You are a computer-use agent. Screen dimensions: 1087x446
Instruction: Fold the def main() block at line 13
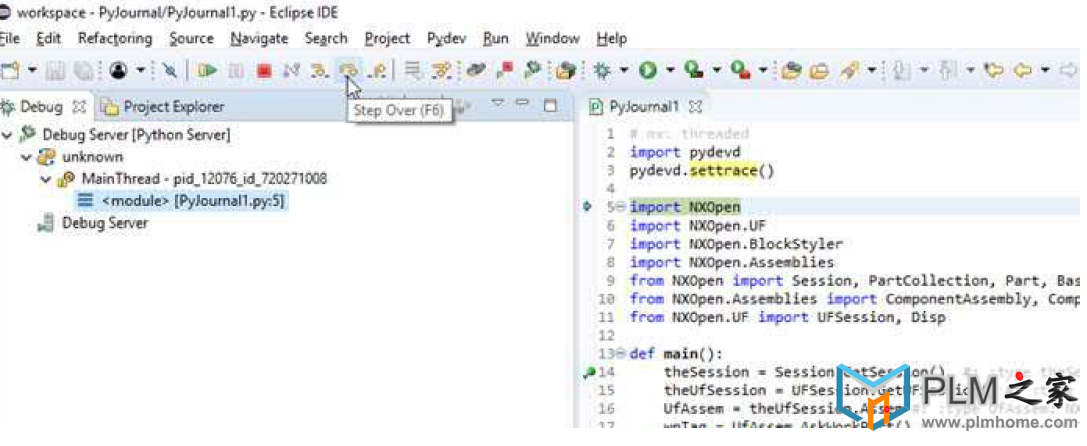click(x=620, y=354)
